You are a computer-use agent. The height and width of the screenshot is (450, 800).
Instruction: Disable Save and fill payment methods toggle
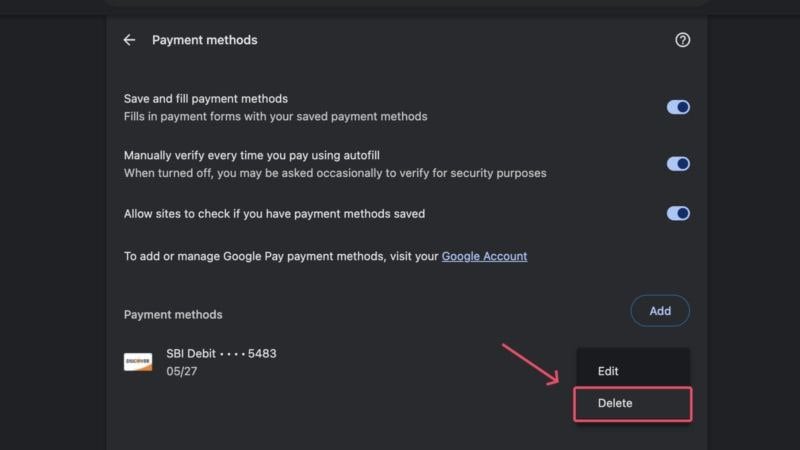(x=678, y=107)
